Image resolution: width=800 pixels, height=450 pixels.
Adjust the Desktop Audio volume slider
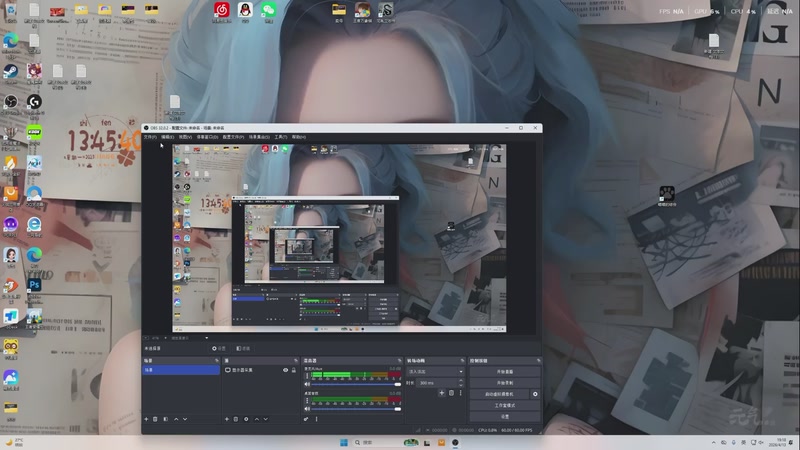pyautogui.click(x=356, y=409)
